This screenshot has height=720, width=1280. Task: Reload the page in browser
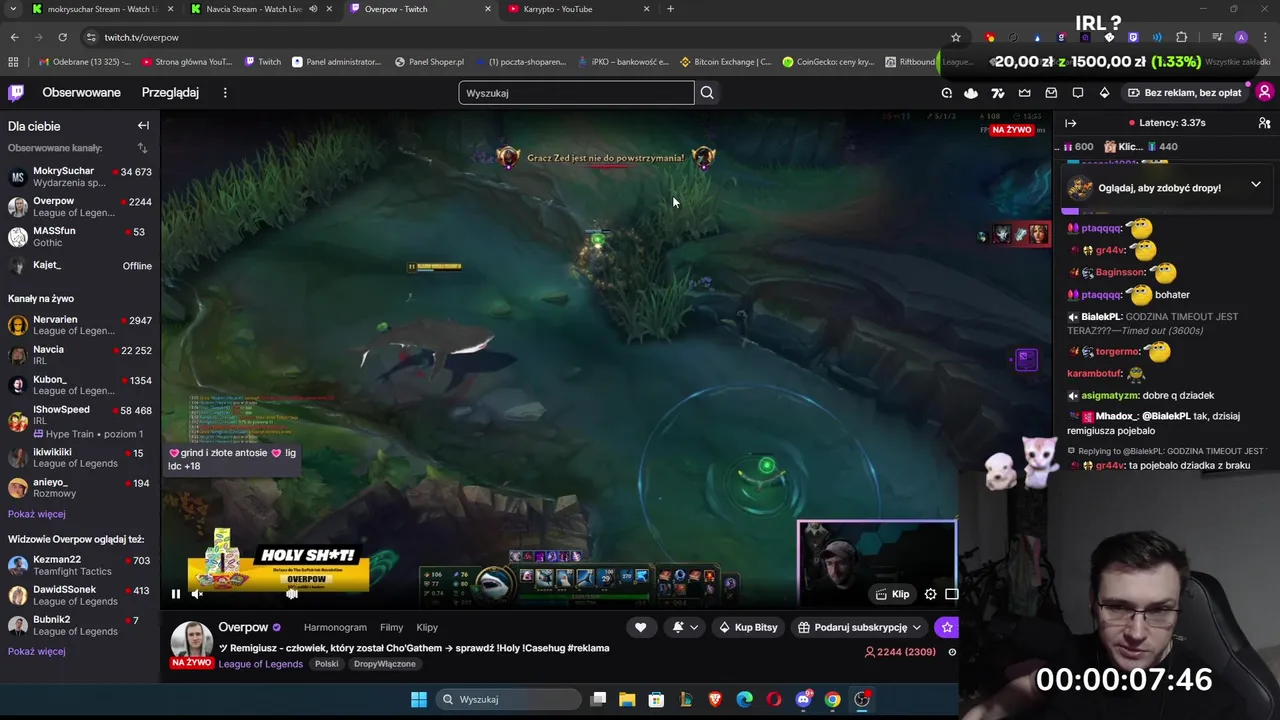pos(62,37)
